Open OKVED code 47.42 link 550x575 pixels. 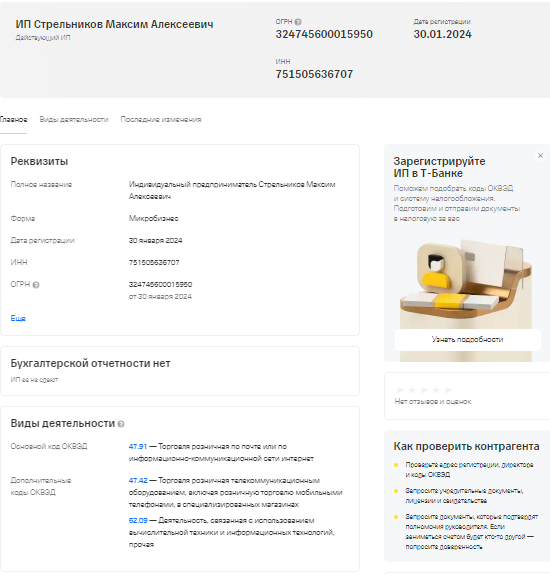[138, 480]
